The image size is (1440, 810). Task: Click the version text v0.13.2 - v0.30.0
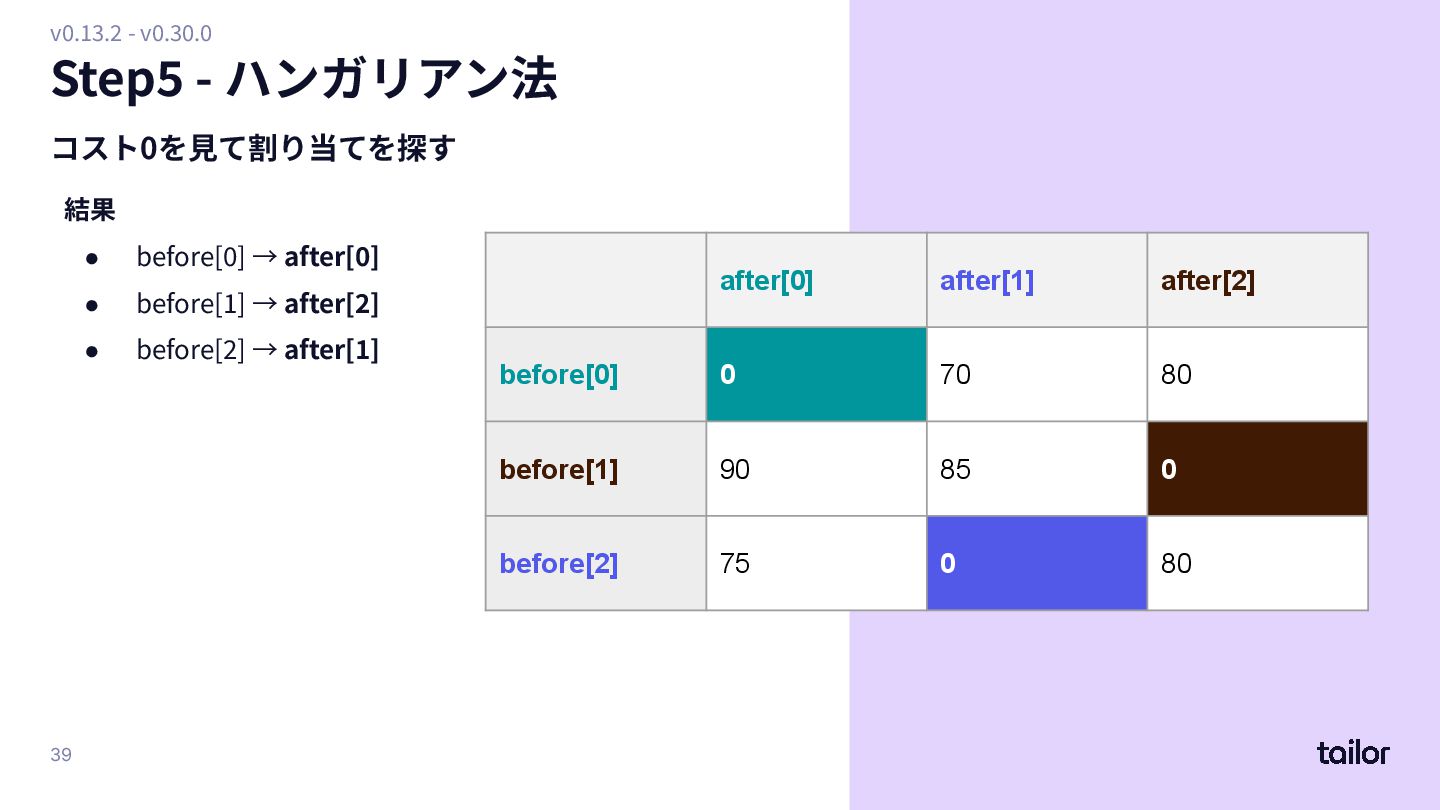click(131, 33)
